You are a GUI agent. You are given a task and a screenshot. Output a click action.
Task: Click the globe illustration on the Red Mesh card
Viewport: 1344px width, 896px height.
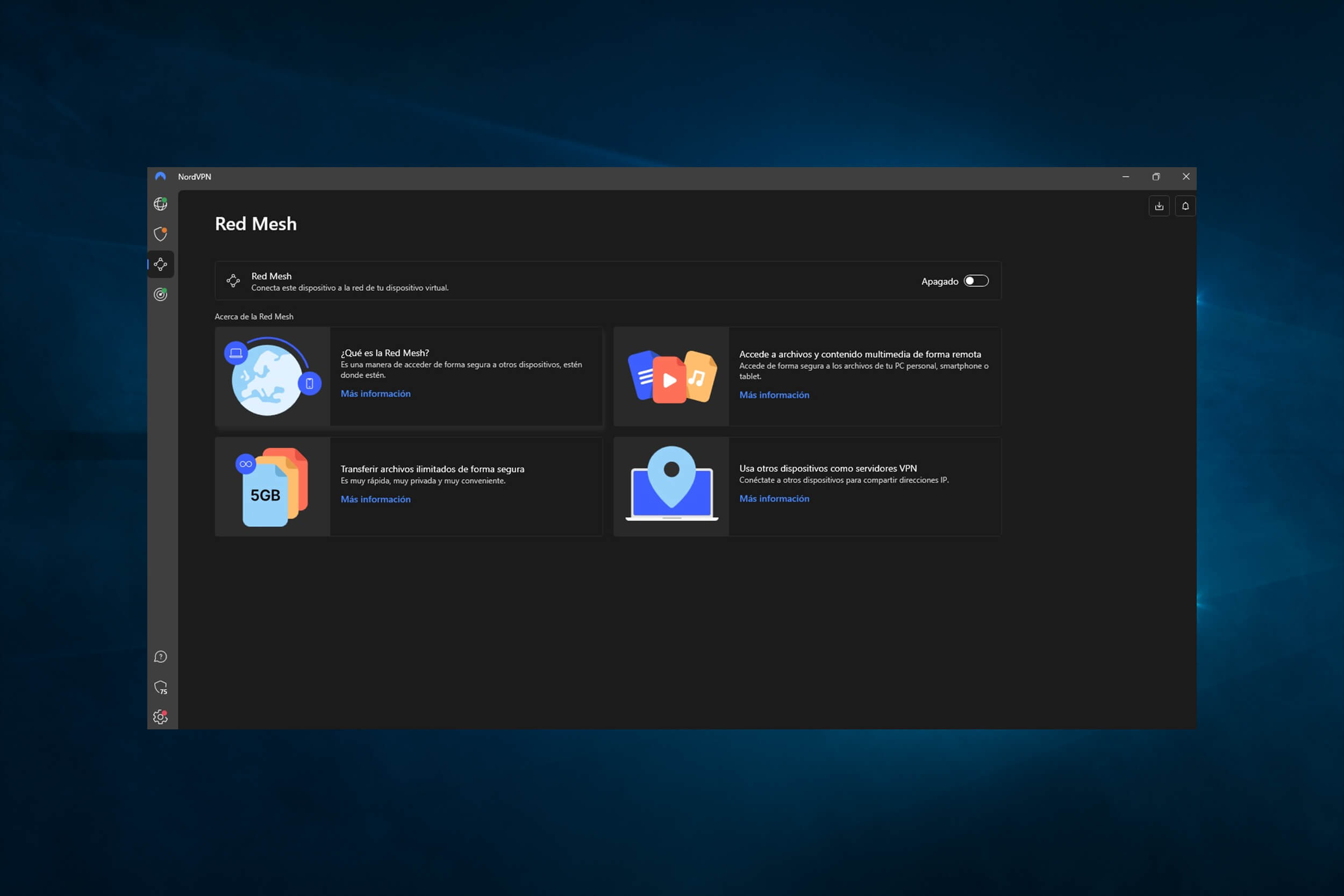[x=273, y=377]
